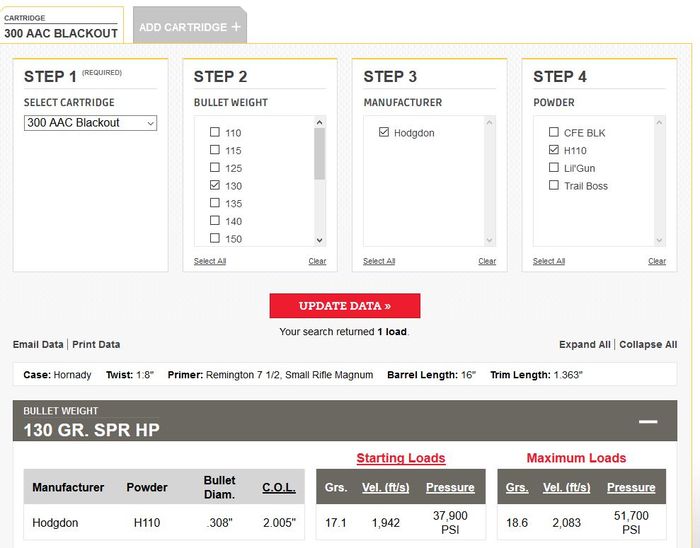Screen dimensions: 700x548
Task: Collapse the 130 GR. SPR HP section
Action: click(x=648, y=422)
